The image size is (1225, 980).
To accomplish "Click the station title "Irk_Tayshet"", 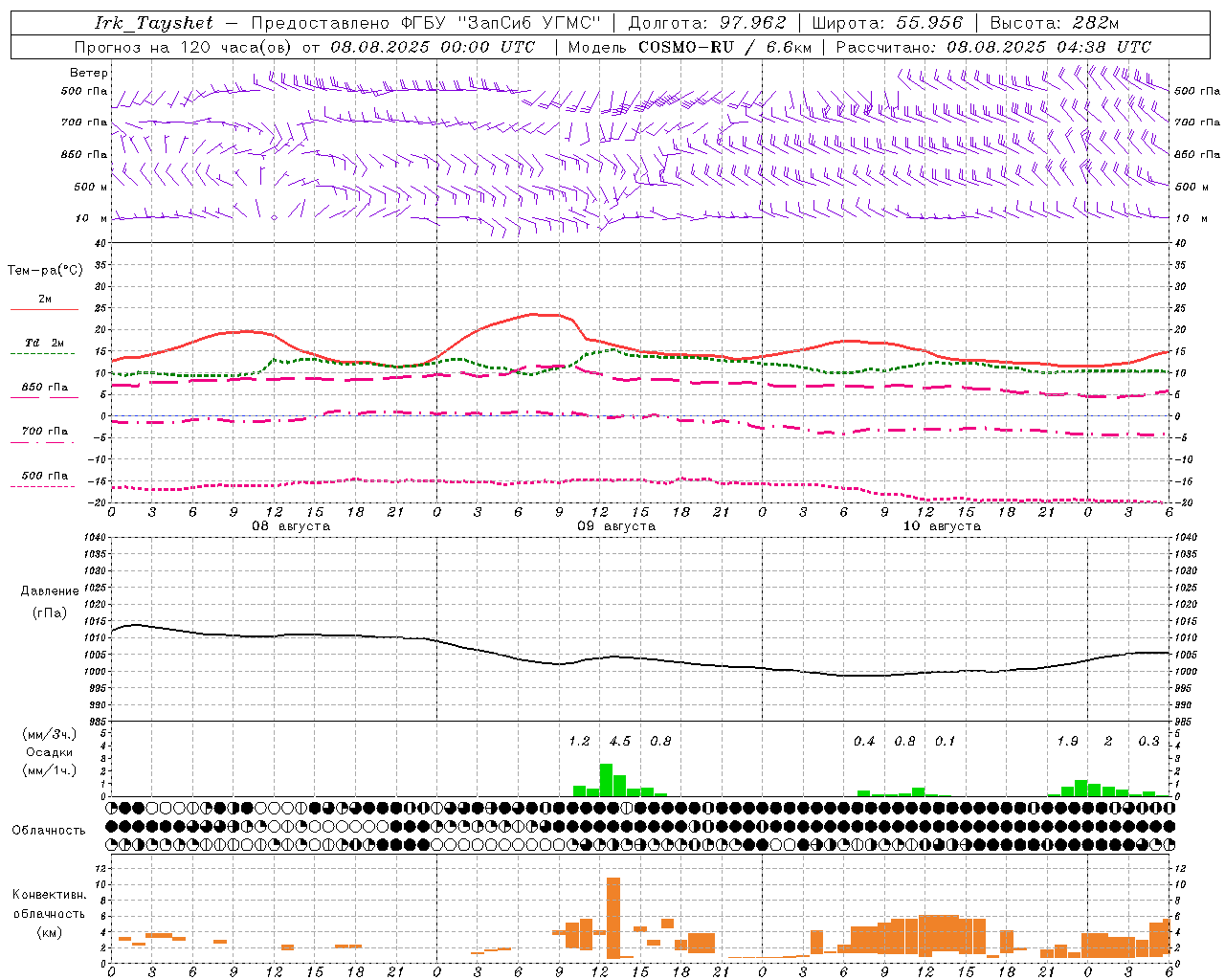I will tap(154, 23).
